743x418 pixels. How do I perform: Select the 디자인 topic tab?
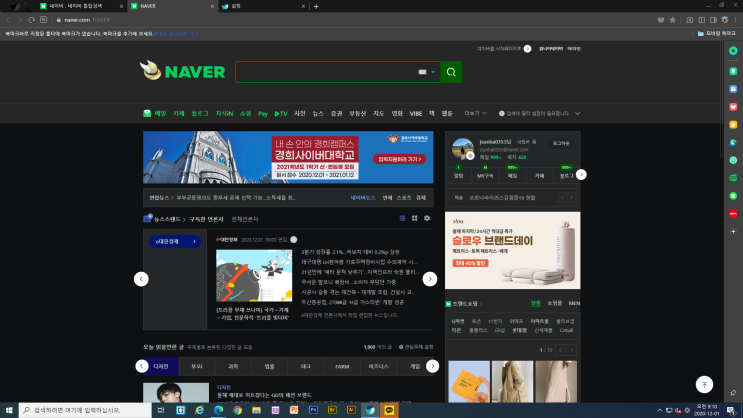pyautogui.click(x=161, y=366)
